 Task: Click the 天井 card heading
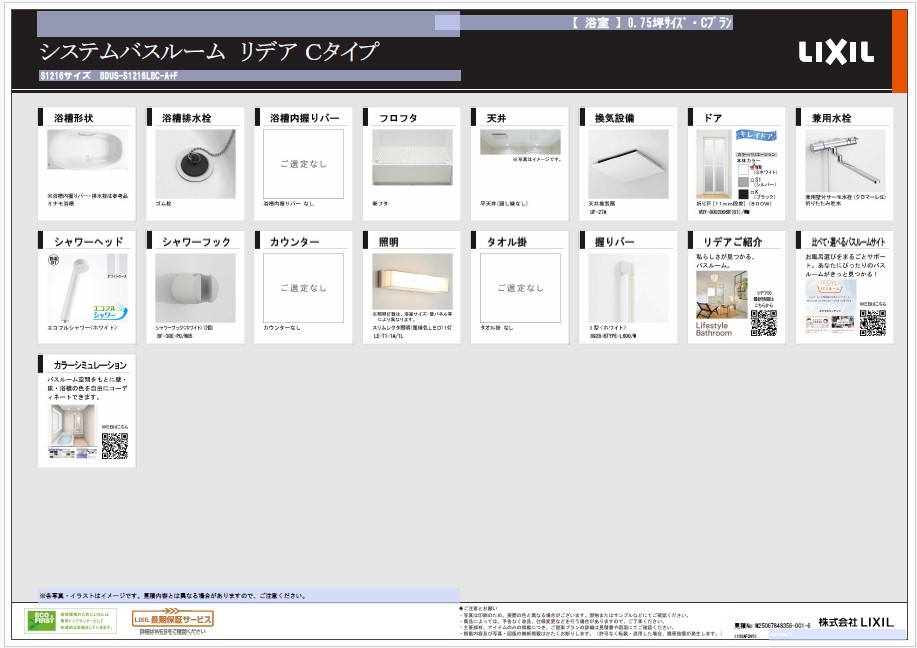click(x=497, y=118)
